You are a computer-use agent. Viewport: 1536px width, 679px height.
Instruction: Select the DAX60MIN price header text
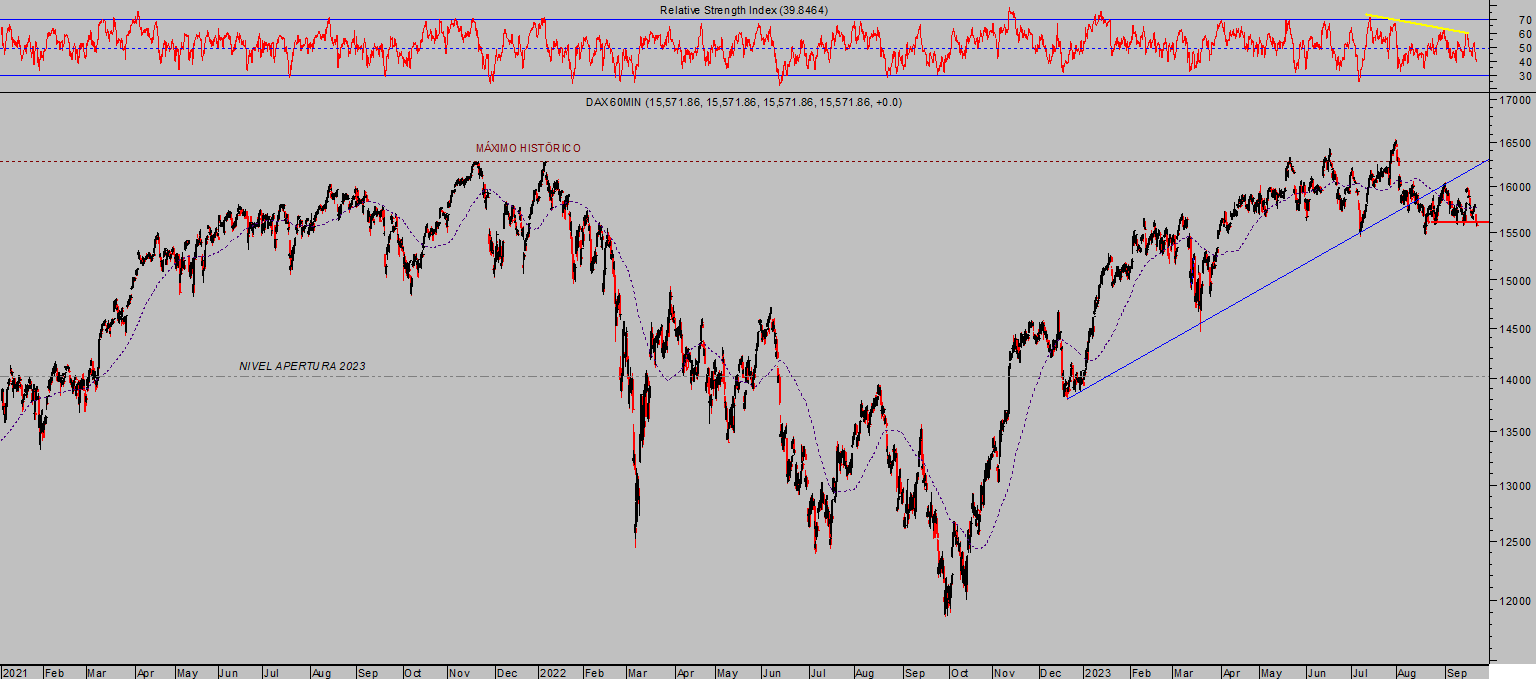[744, 102]
